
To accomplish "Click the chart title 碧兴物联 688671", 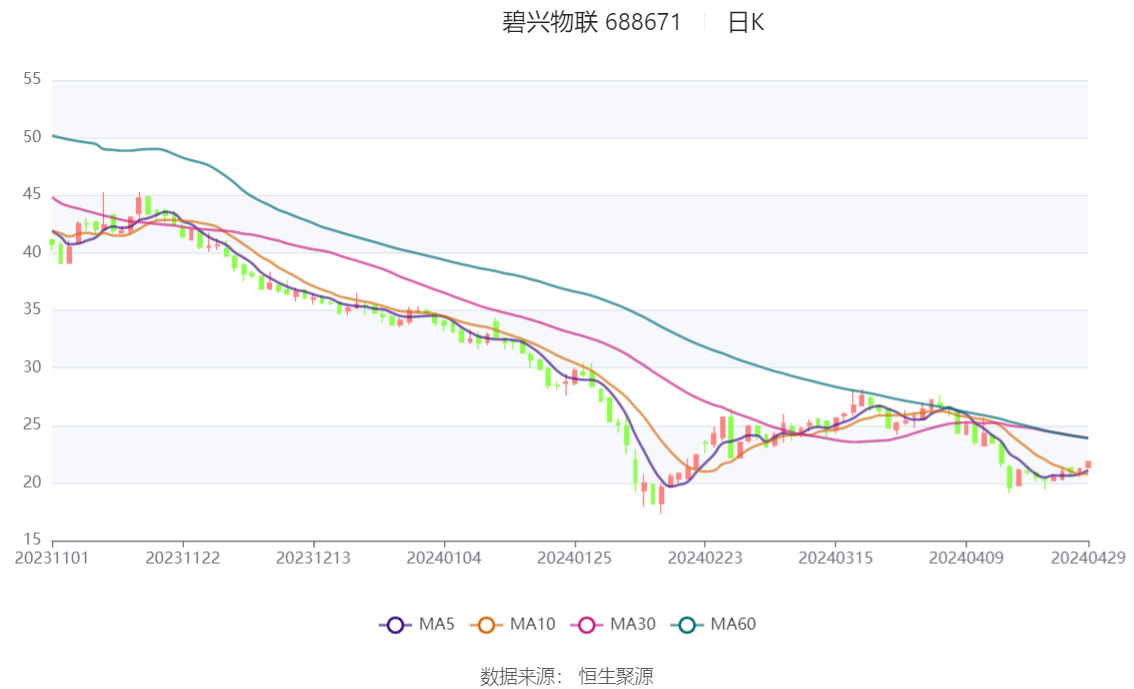I will coord(592,22).
